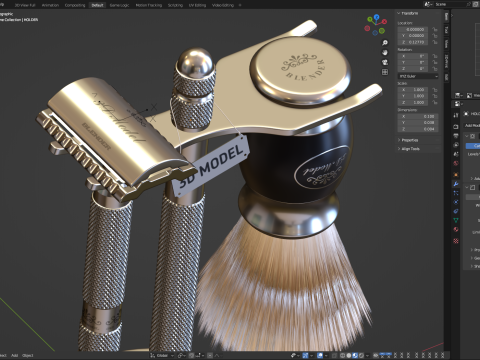Open the Scene properties tab icon
This screenshot has height=360, width=480.
click(456, 154)
